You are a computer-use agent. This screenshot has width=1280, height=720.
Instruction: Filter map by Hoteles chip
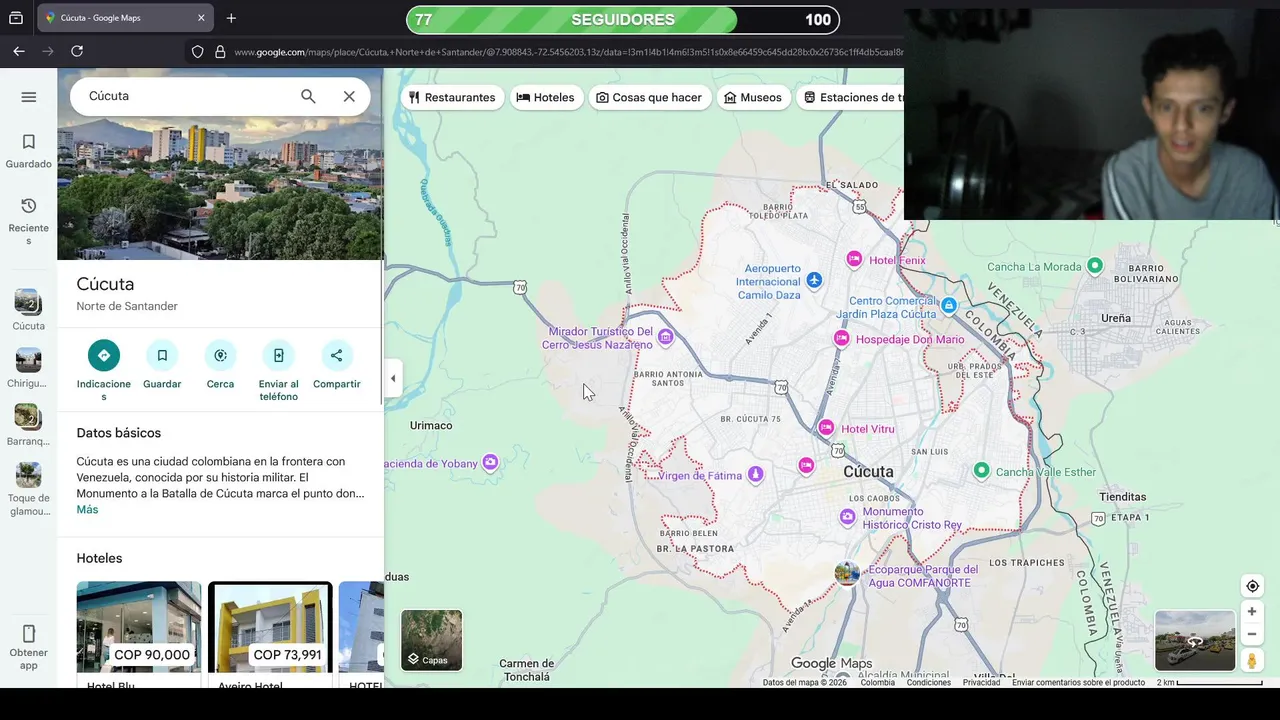tap(545, 97)
